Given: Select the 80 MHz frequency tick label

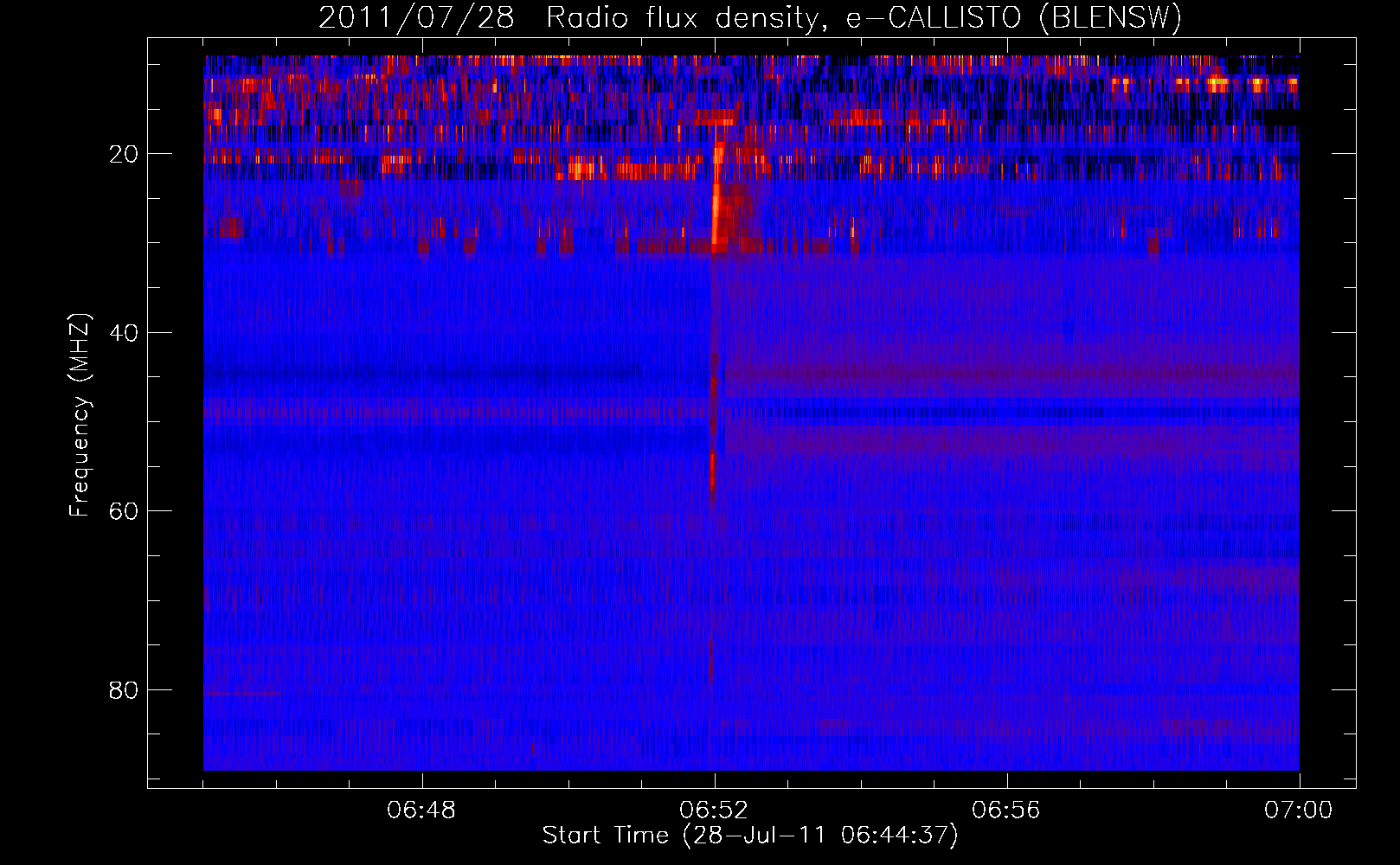Looking at the screenshot, I should click(x=125, y=690).
